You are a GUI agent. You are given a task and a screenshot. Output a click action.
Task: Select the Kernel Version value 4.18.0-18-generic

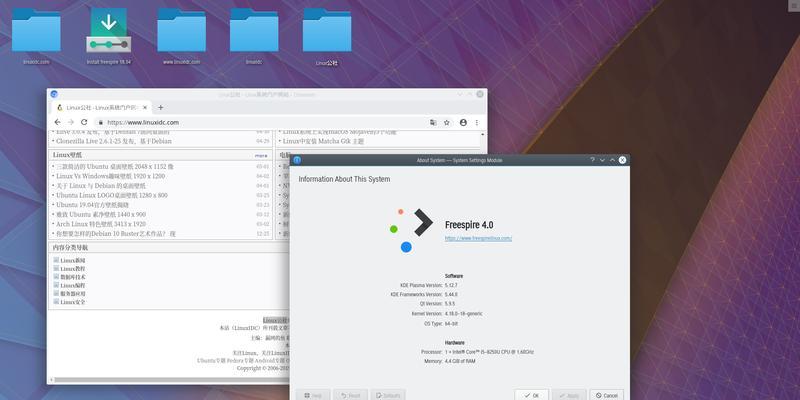click(x=463, y=314)
